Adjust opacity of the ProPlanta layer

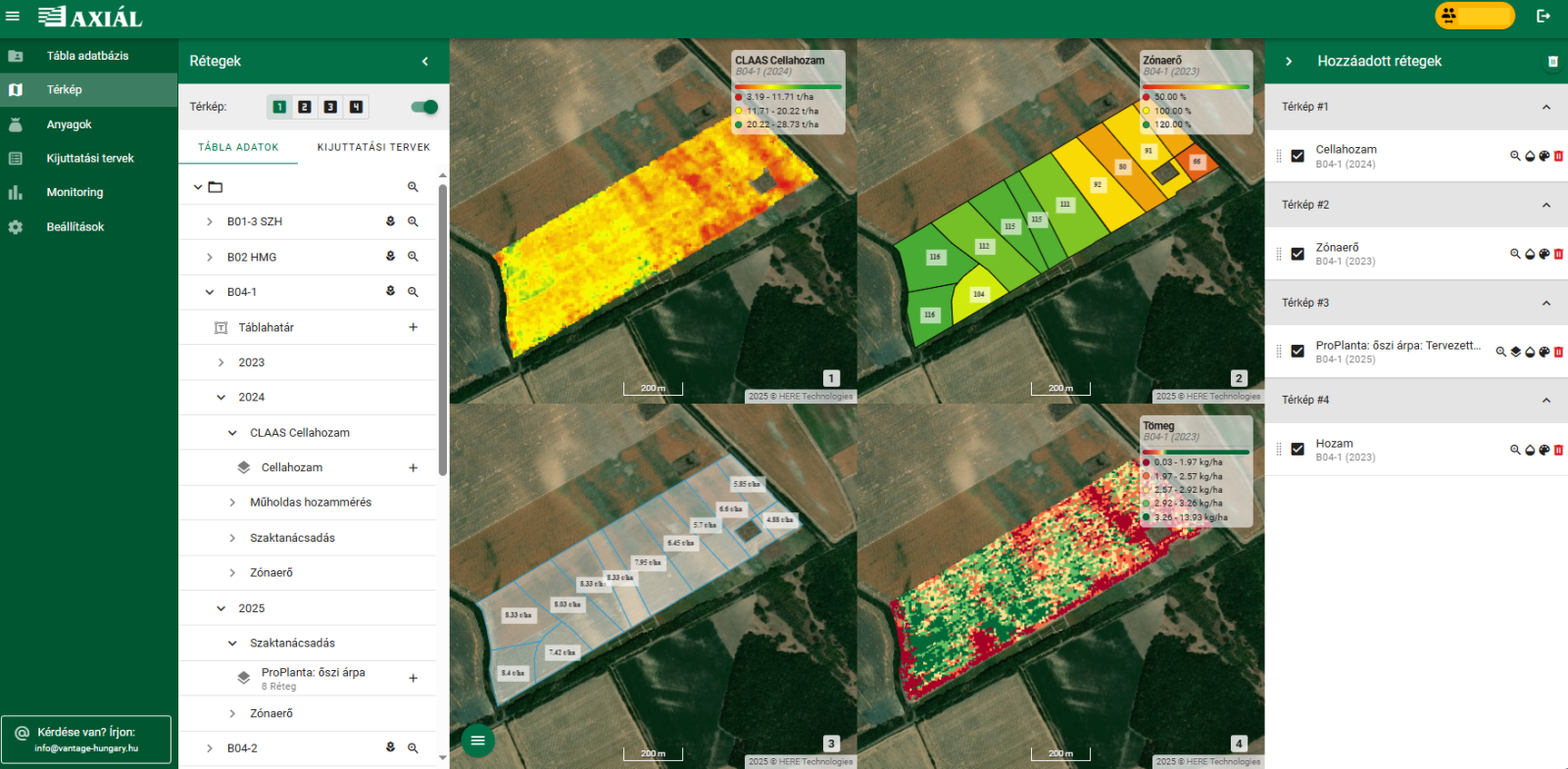(x=1530, y=352)
